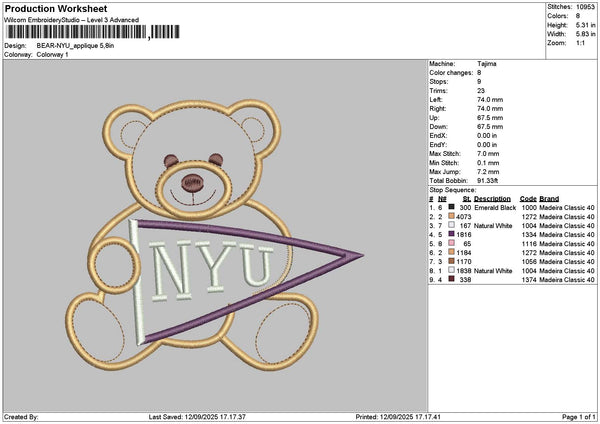Screen dimensions: 600x424
Task: Select the 'Page 1 of 1' footer text
Action: coord(579,417)
